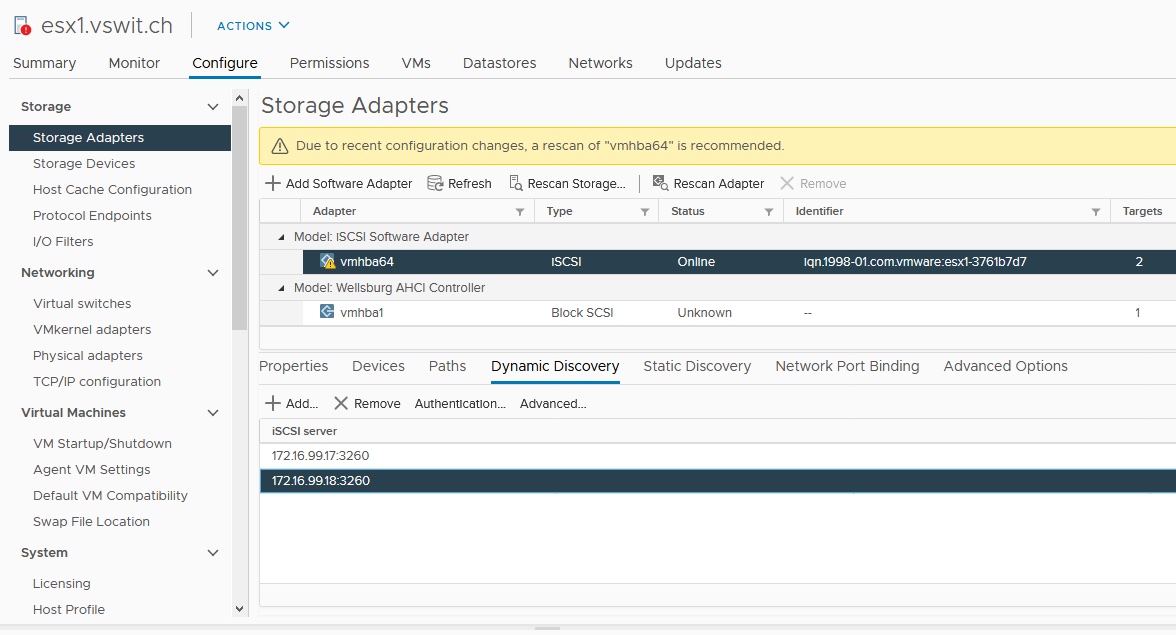Viewport: 1176px width, 635px height.
Task: Click the Rescan Adapter icon
Action: tap(660, 183)
